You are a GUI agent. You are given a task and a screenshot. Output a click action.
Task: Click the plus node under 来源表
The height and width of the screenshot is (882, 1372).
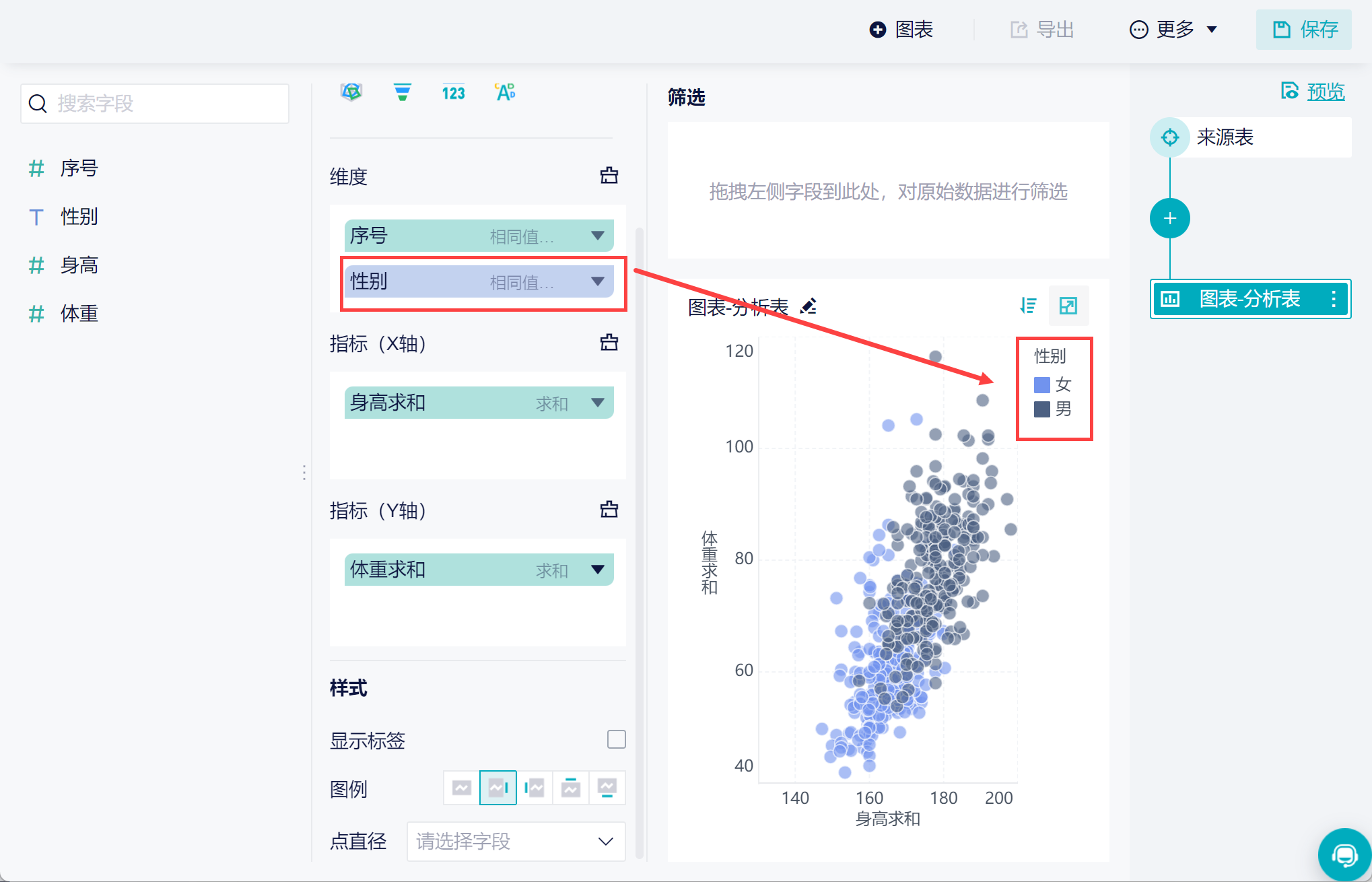point(1169,218)
